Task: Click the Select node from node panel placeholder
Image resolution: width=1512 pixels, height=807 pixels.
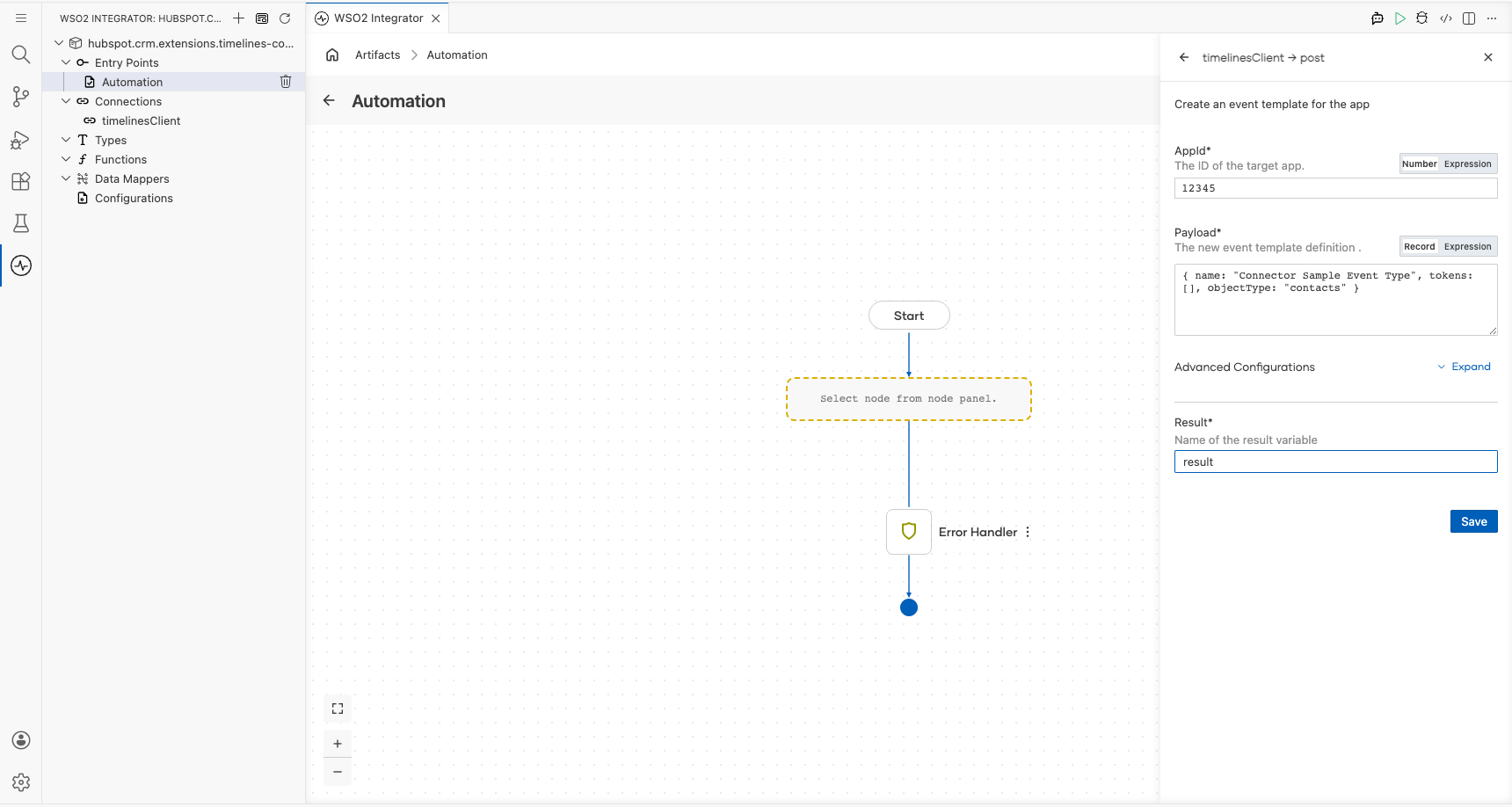Action: 909,399
